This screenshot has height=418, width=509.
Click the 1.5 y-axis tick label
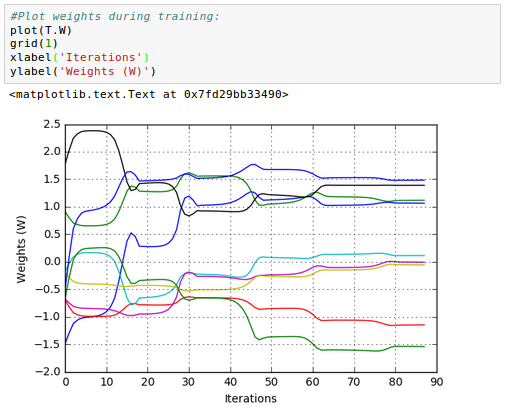52,180
